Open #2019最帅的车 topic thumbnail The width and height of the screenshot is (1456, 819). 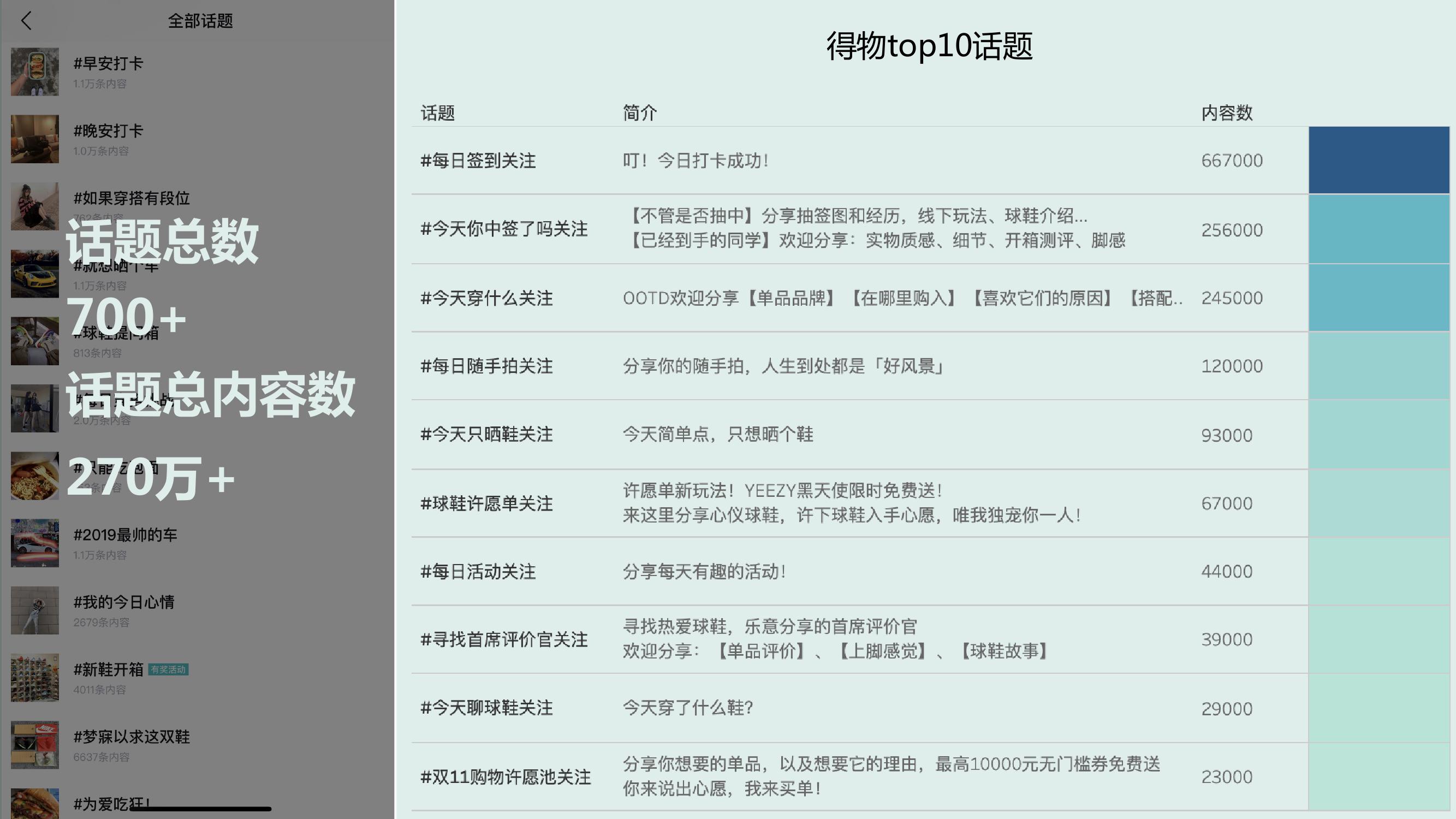(x=34, y=543)
